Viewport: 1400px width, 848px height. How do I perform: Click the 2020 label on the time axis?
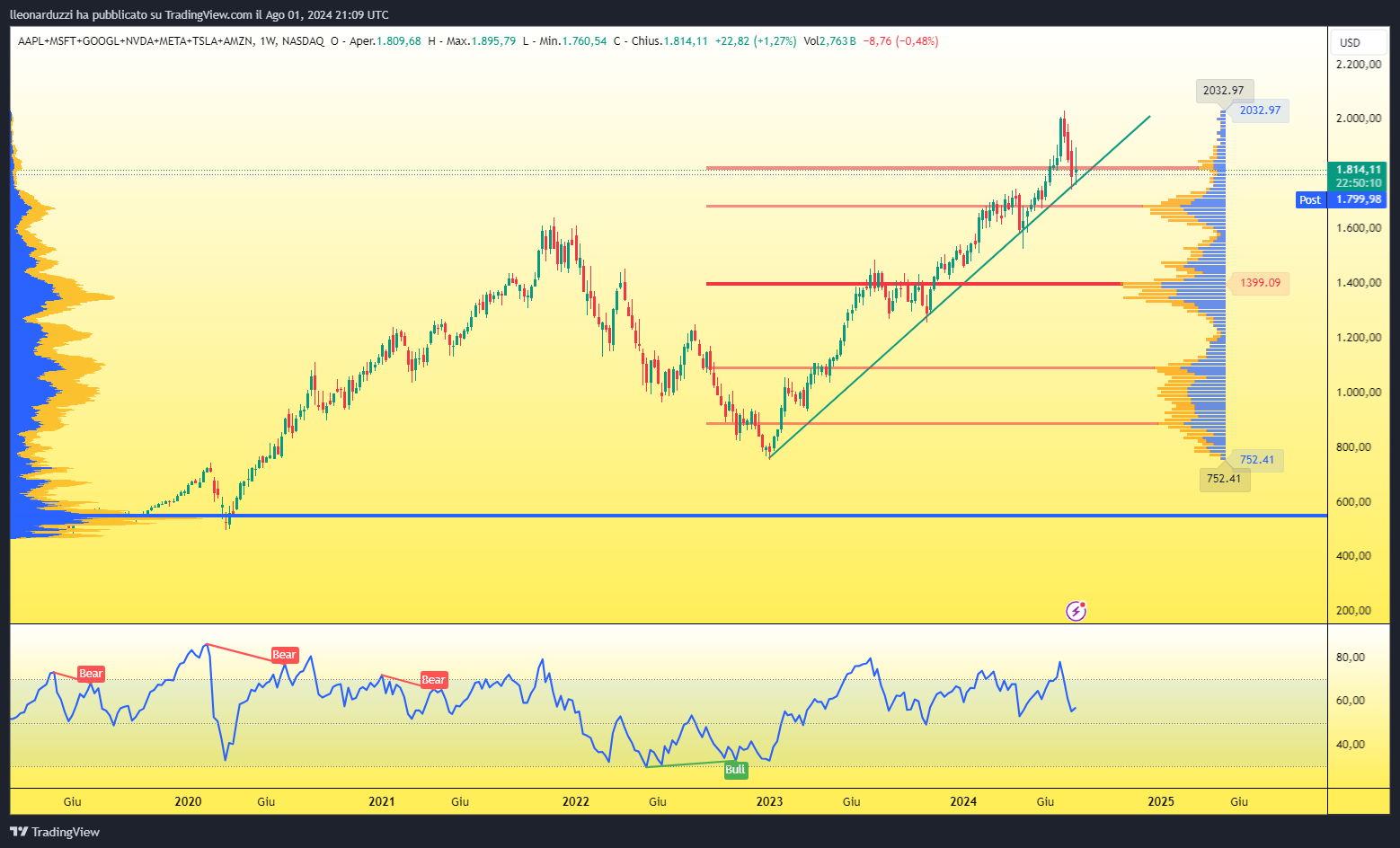[188, 801]
